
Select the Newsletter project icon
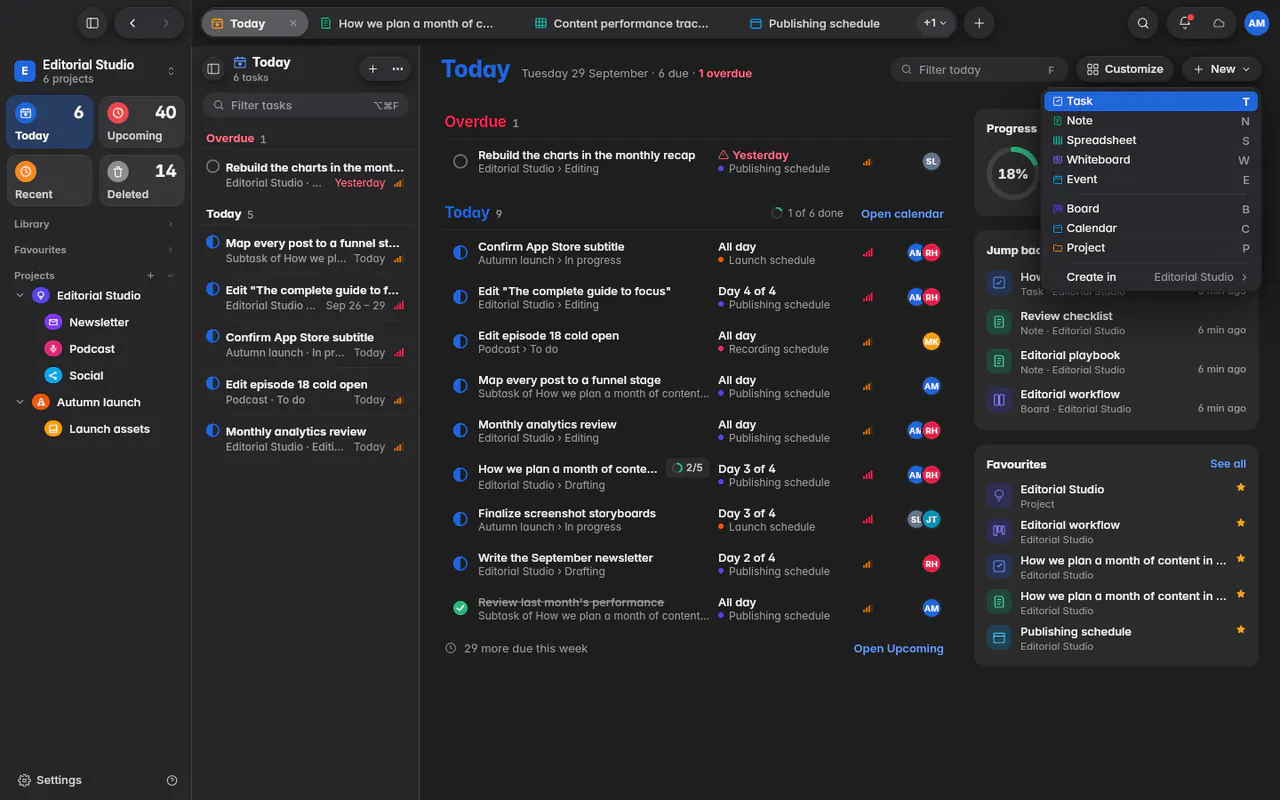click(53, 322)
